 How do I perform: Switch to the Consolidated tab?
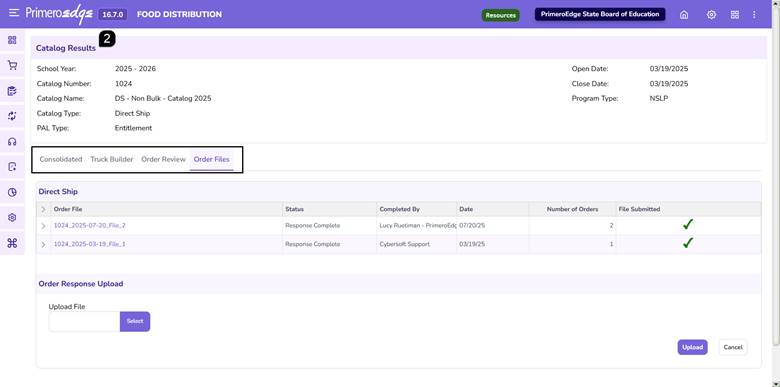61,159
